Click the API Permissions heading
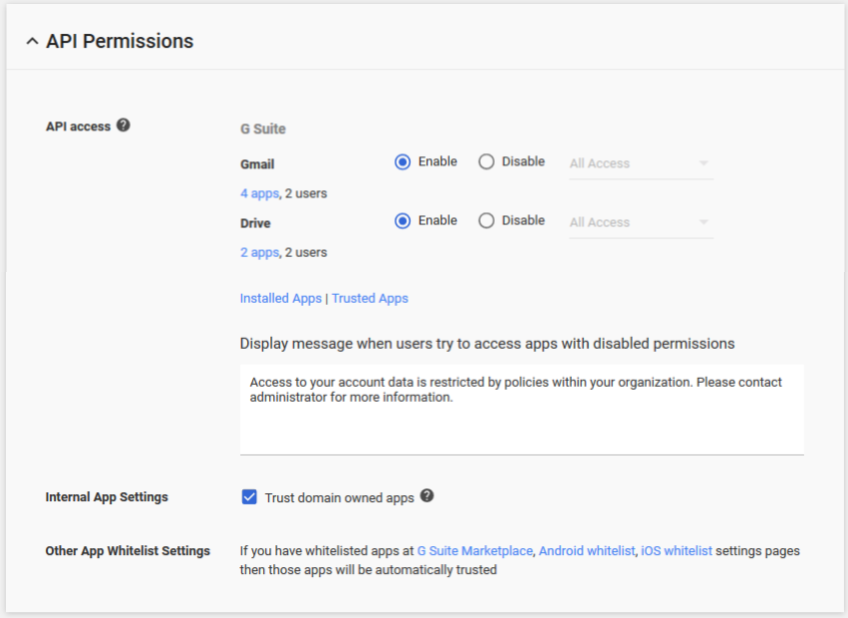 pos(120,41)
